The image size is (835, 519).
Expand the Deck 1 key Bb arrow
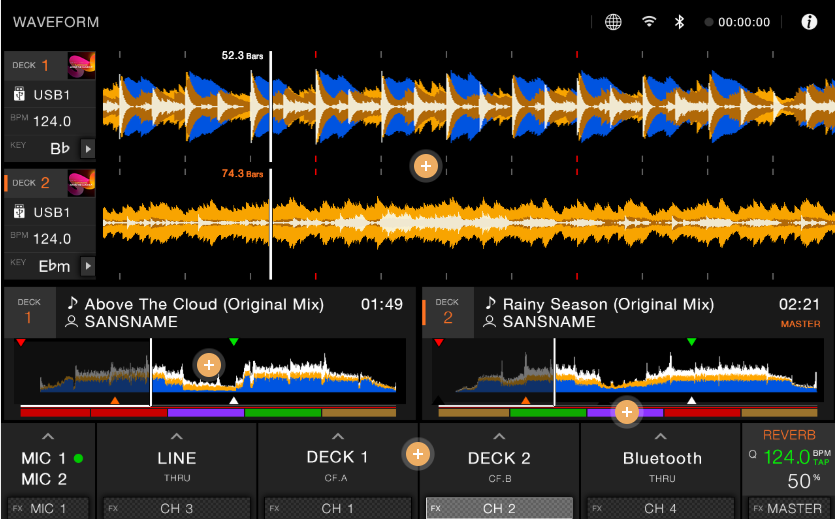[88, 149]
